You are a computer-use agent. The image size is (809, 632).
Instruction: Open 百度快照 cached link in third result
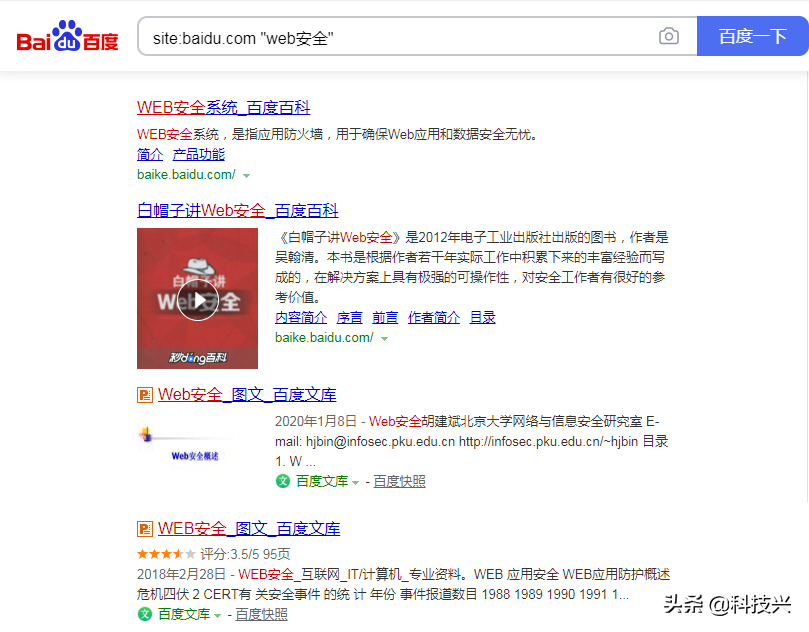(x=399, y=481)
